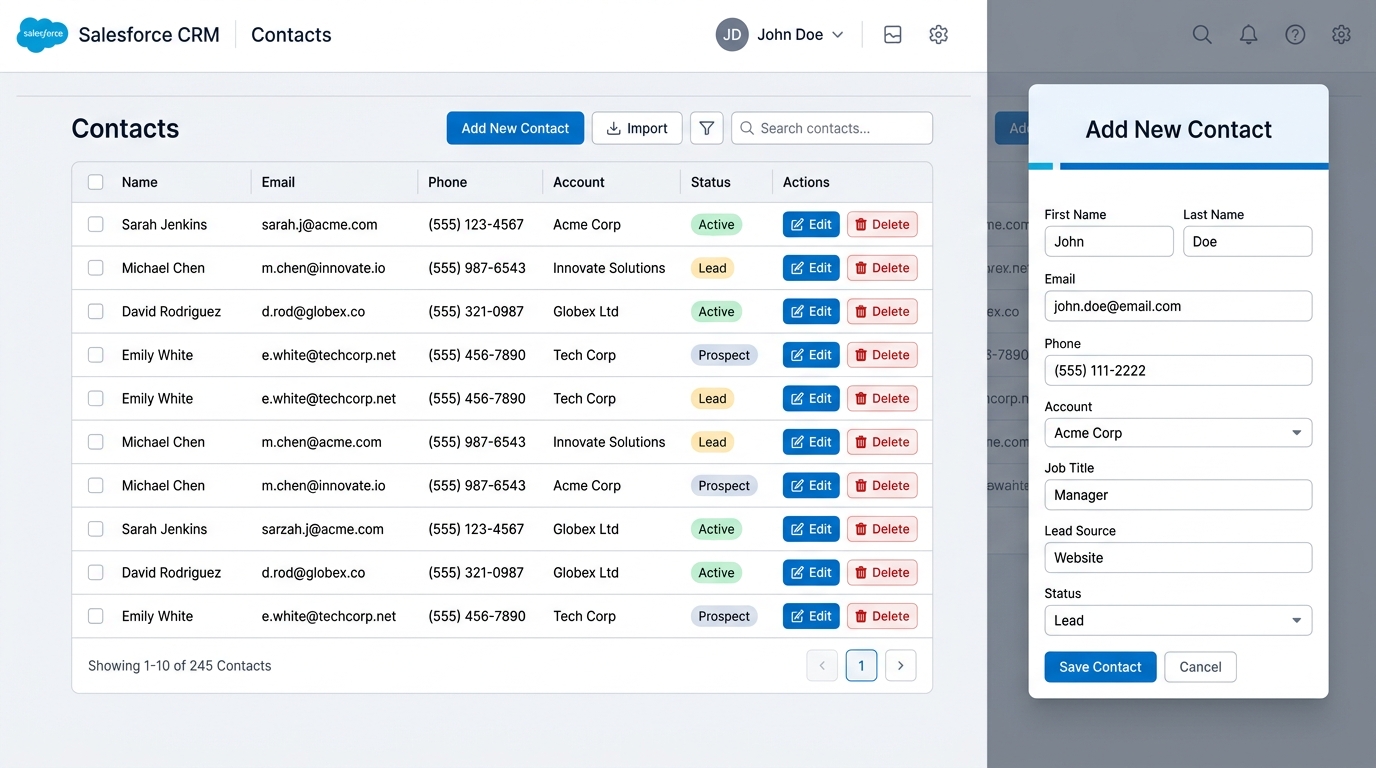Open the help question mark icon
This screenshot has height=768, width=1376.
click(x=1295, y=34)
